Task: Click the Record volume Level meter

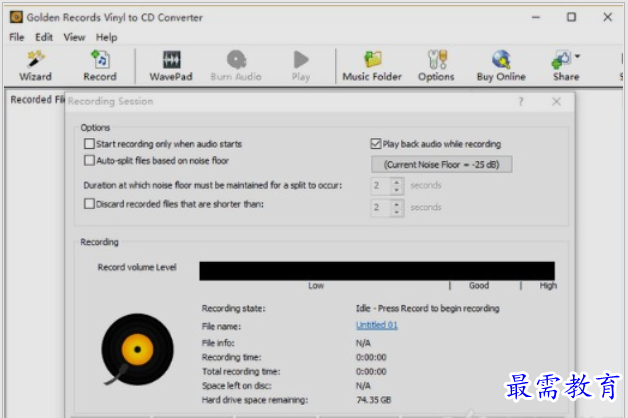Action: pos(376,270)
